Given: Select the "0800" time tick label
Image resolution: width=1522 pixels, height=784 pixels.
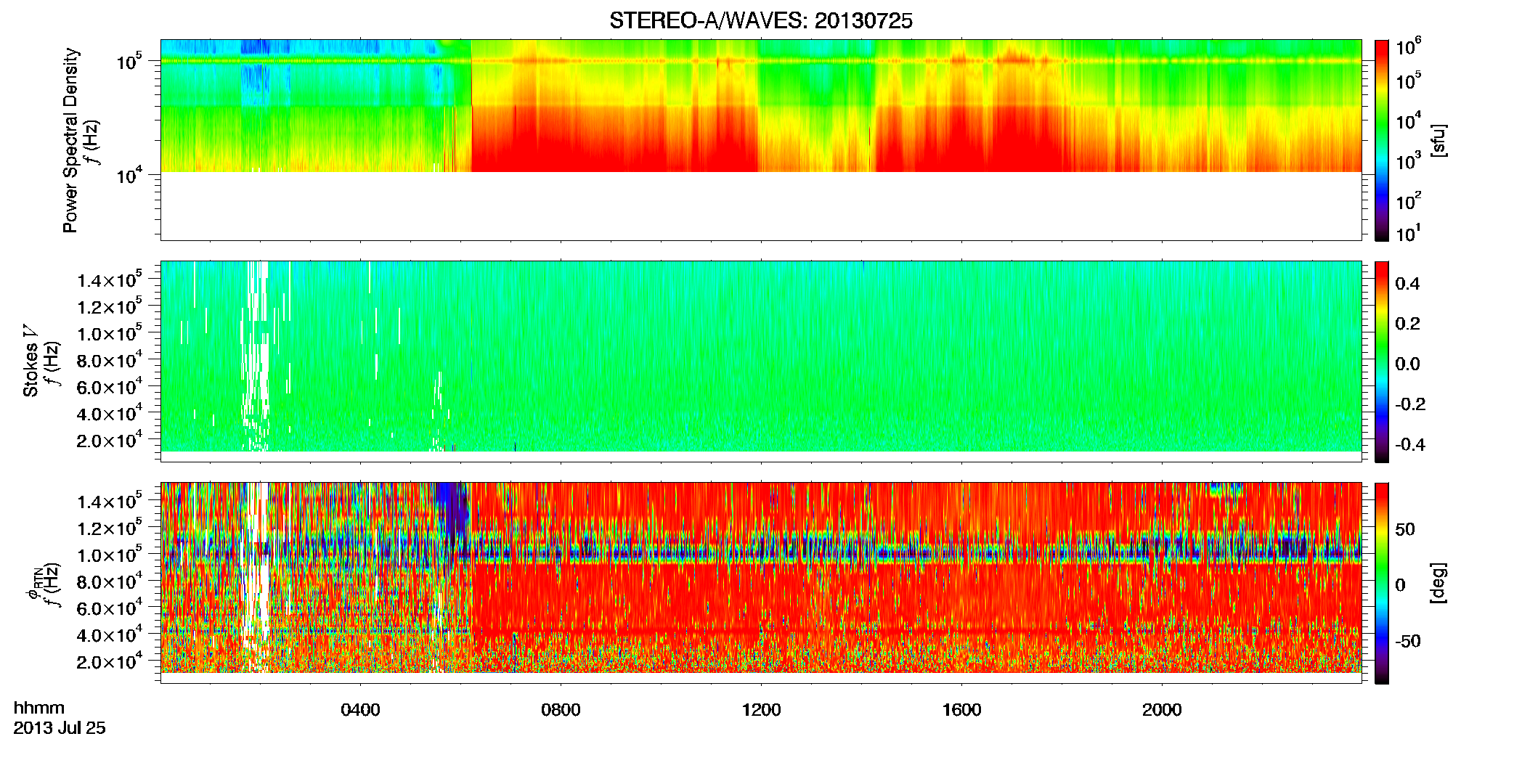Looking at the screenshot, I should tap(561, 709).
